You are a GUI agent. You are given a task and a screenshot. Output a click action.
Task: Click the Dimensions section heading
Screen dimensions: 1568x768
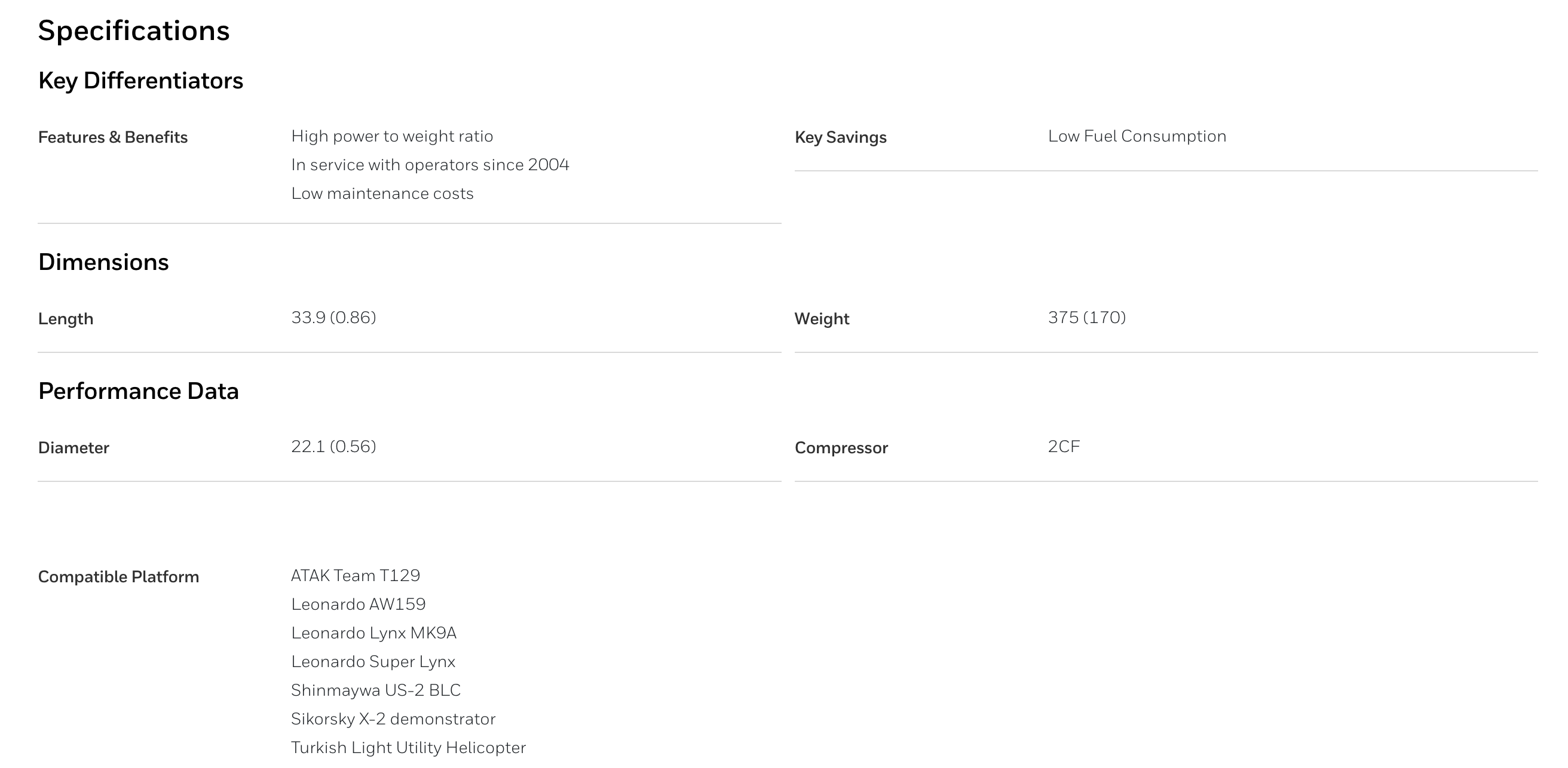[103, 262]
